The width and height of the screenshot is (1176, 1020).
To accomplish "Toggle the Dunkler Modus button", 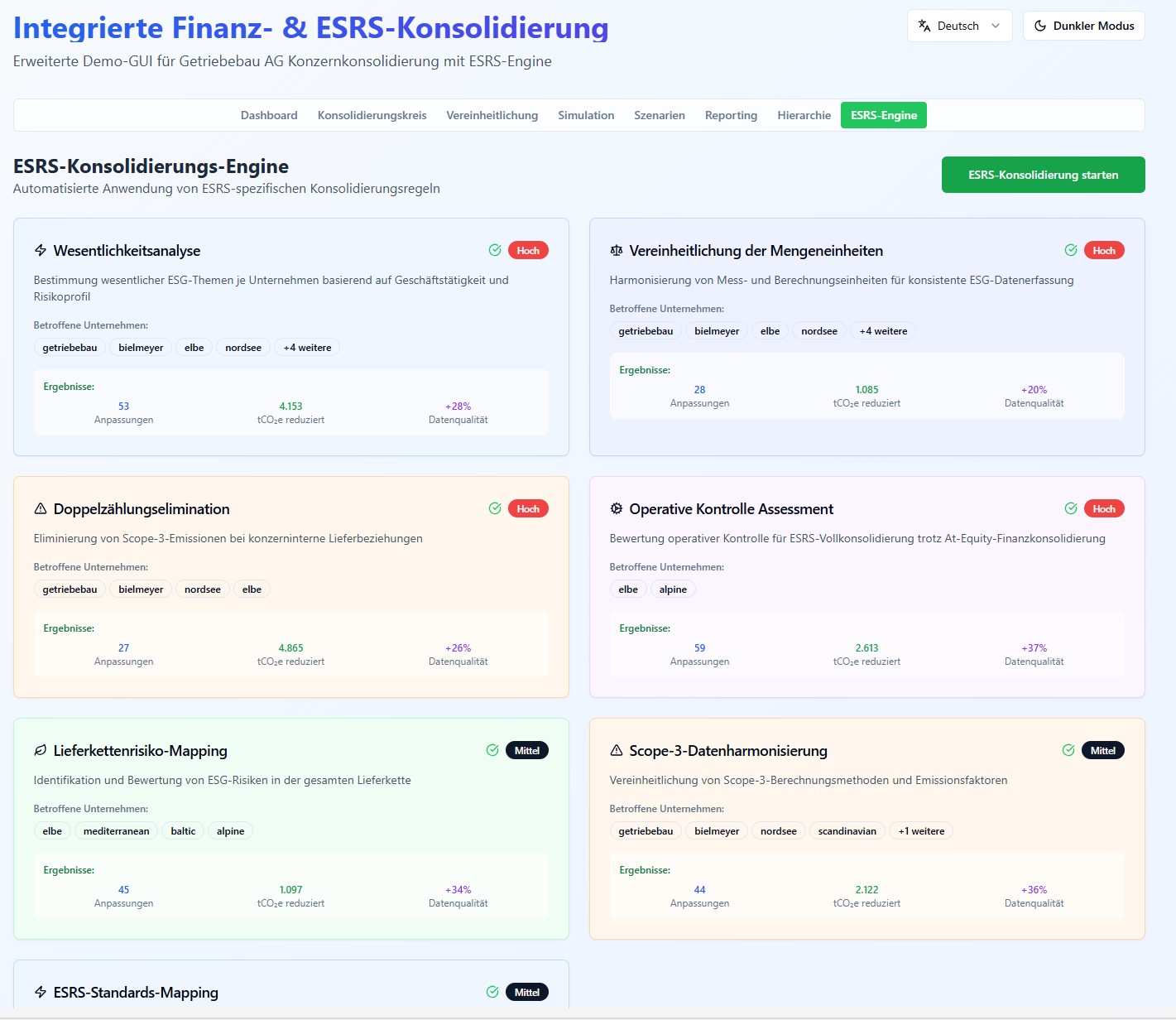I will tap(1083, 26).
